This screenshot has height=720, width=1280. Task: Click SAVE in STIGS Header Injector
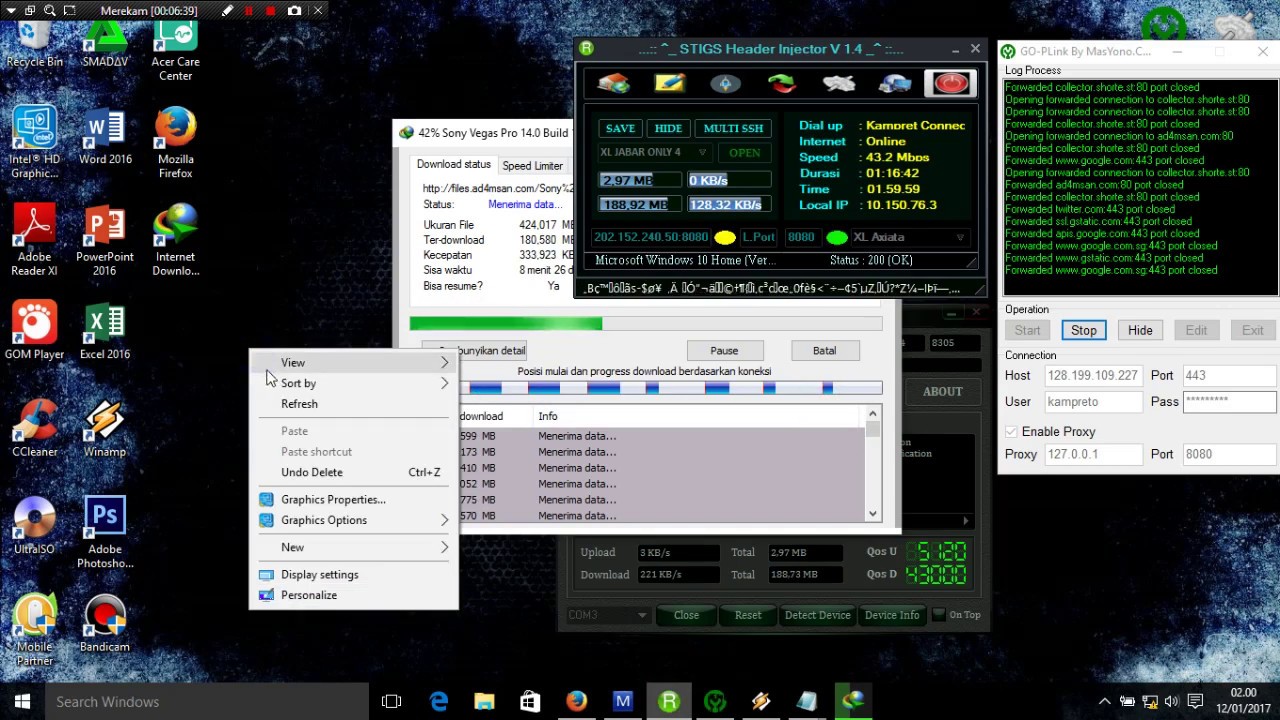(x=620, y=128)
